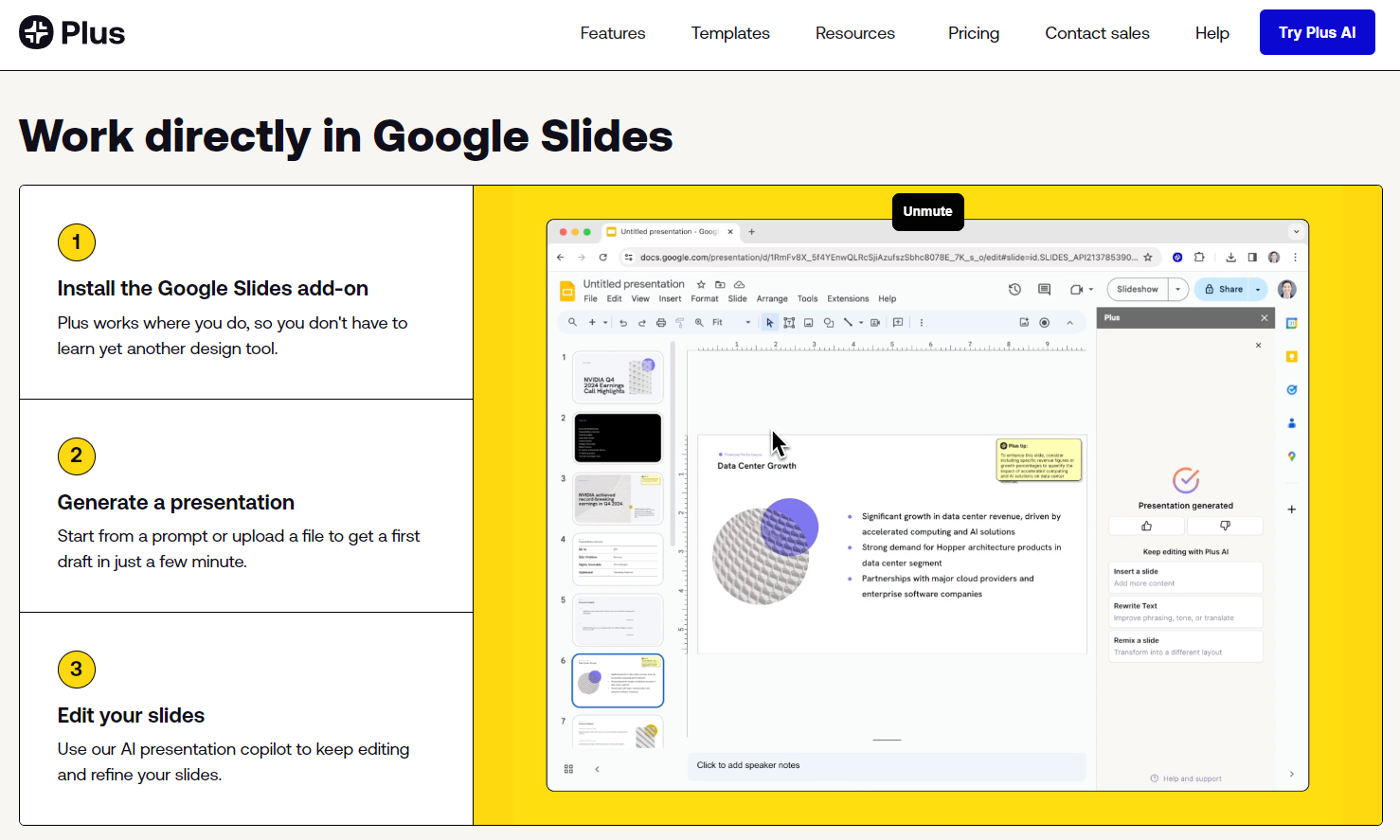Open the Chrome extensions puzzle icon
Image resolution: width=1400 pixels, height=840 pixels.
click(1199, 258)
